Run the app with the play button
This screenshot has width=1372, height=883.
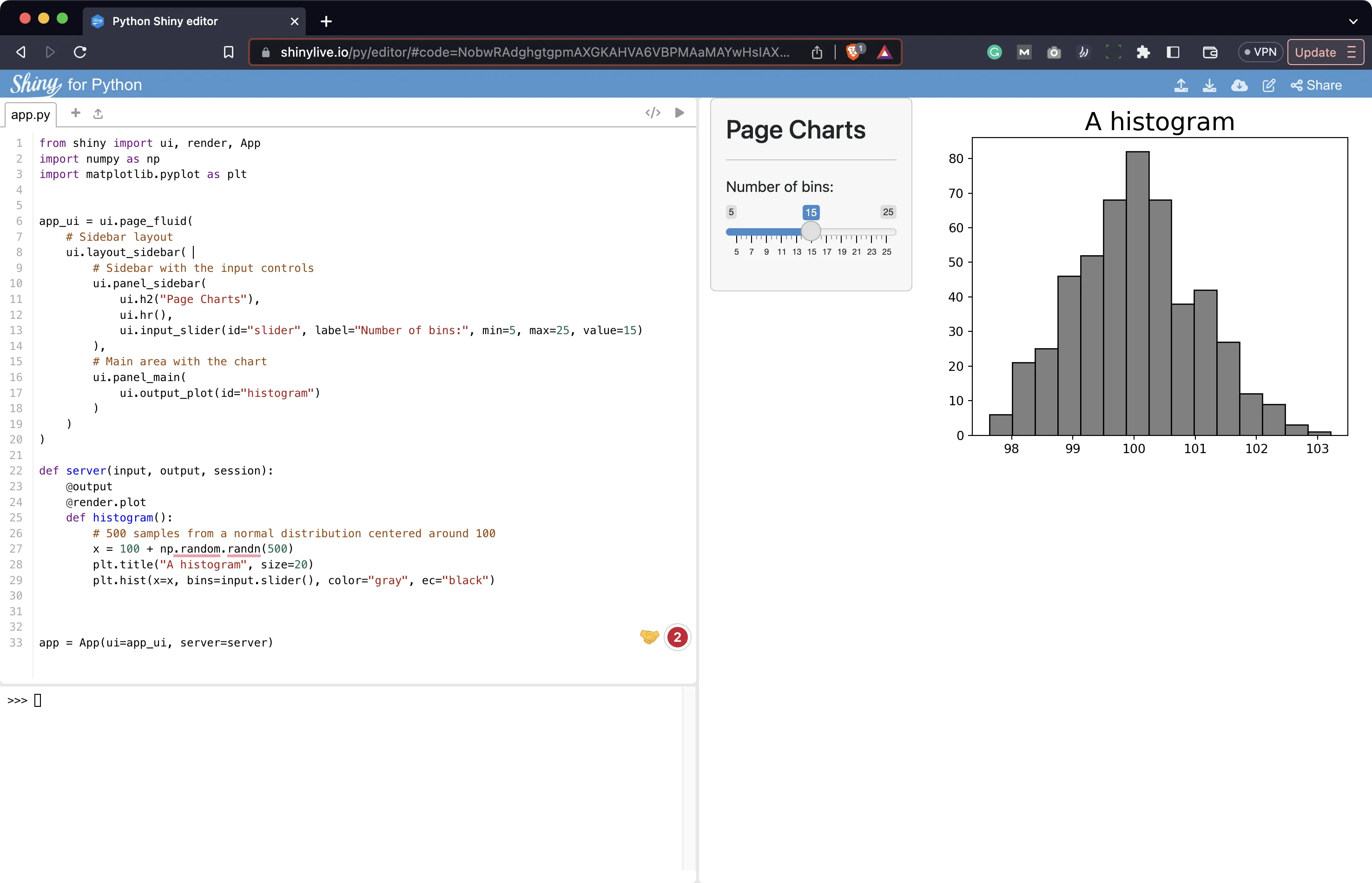679,113
